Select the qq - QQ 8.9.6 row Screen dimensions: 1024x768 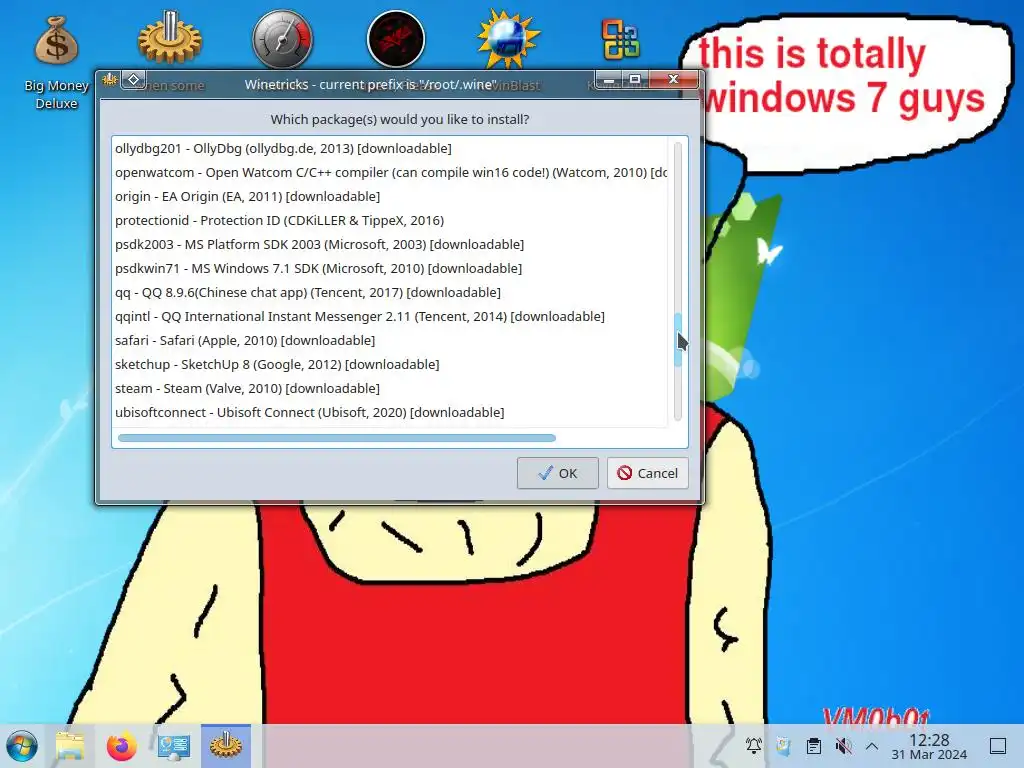pos(391,293)
